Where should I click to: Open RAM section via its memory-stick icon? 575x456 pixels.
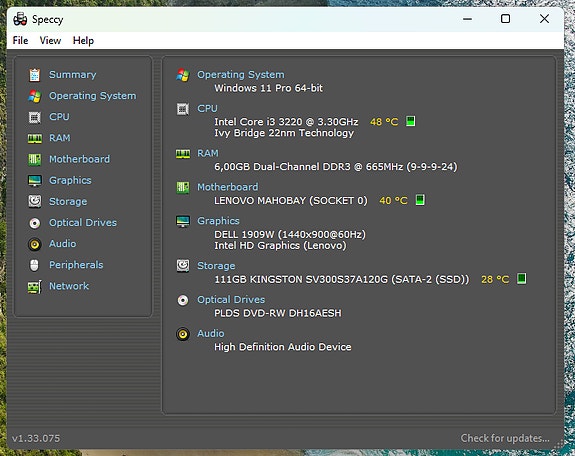click(35, 138)
